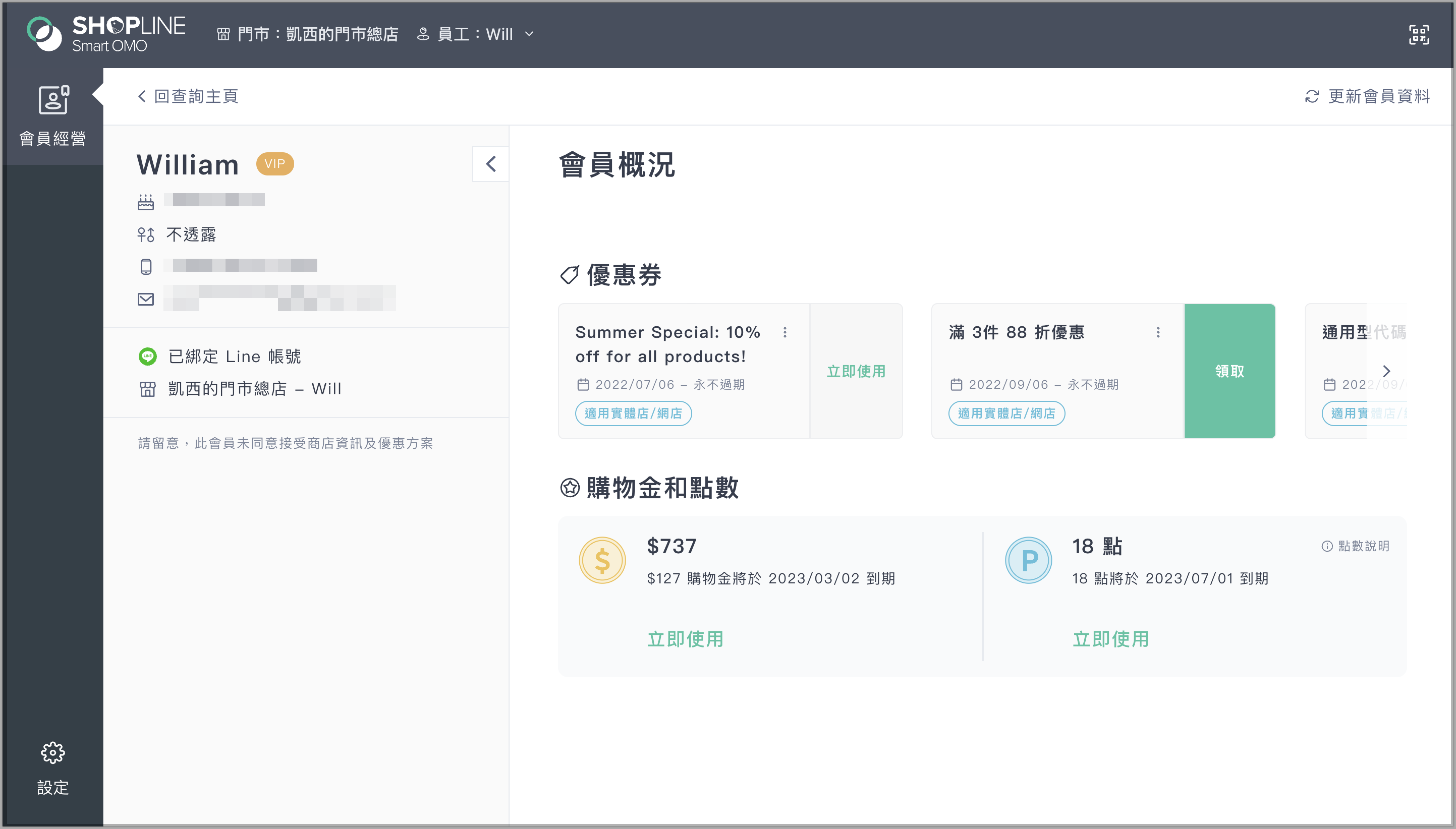The height and width of the screenshot is (829, 1456).
Task: Use 18 點 points via 立即使用
Action: click(1111, 639)
